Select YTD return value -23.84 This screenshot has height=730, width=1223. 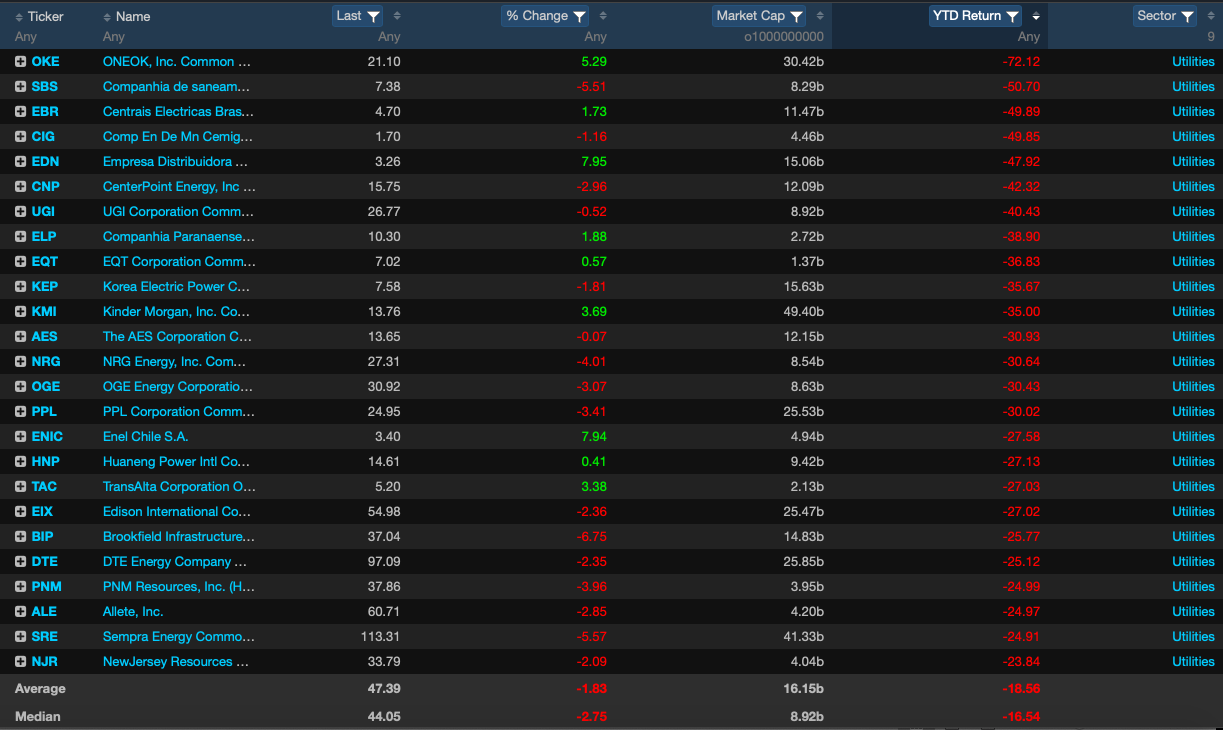tap(1021, 662)
